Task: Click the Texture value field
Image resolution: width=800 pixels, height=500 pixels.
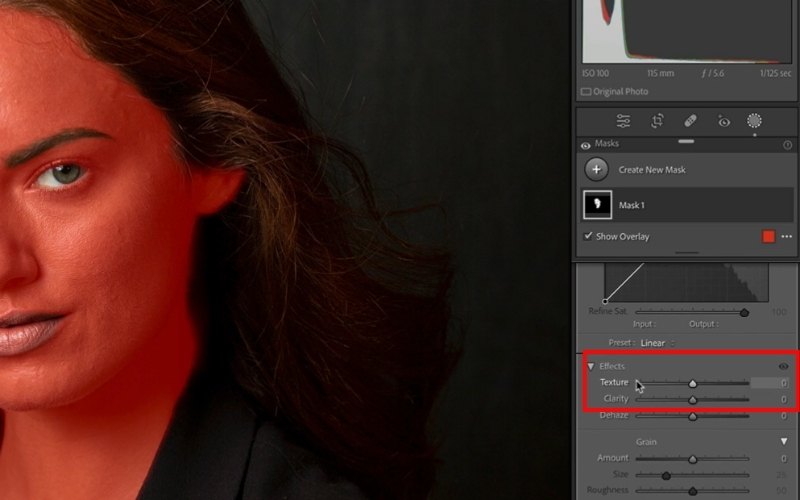Action: [769, 383]
